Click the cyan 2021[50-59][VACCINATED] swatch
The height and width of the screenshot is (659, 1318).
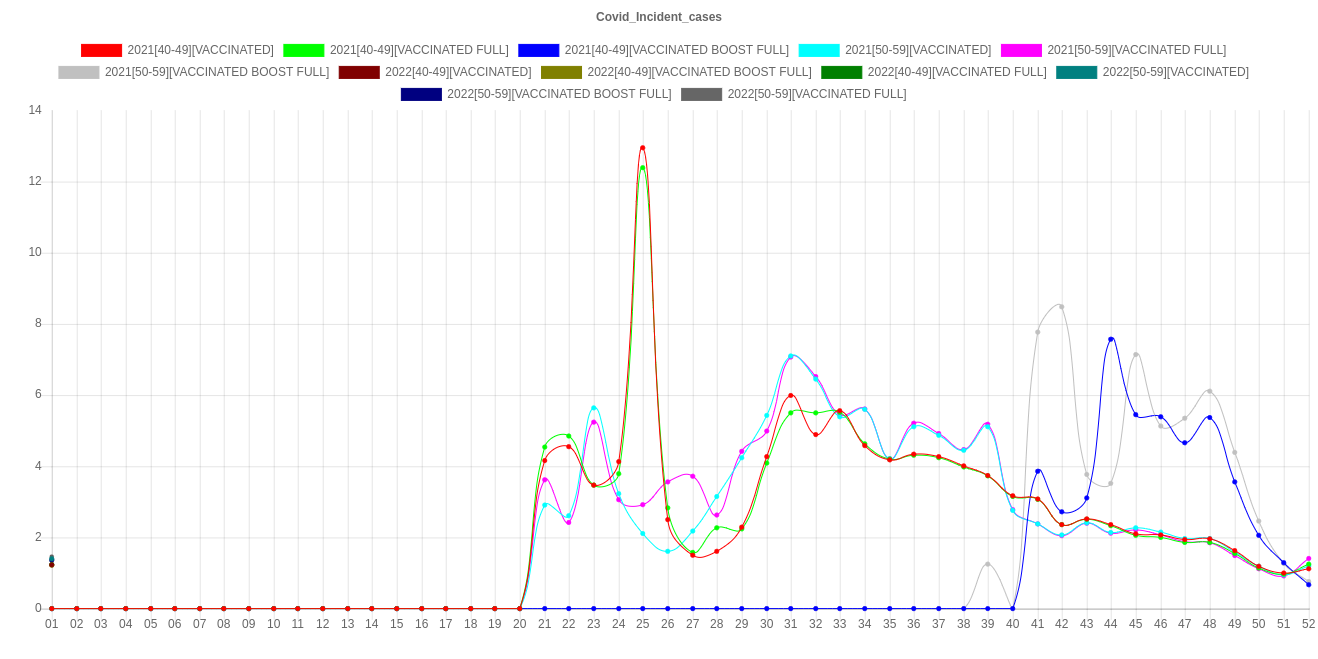(819, 50)
